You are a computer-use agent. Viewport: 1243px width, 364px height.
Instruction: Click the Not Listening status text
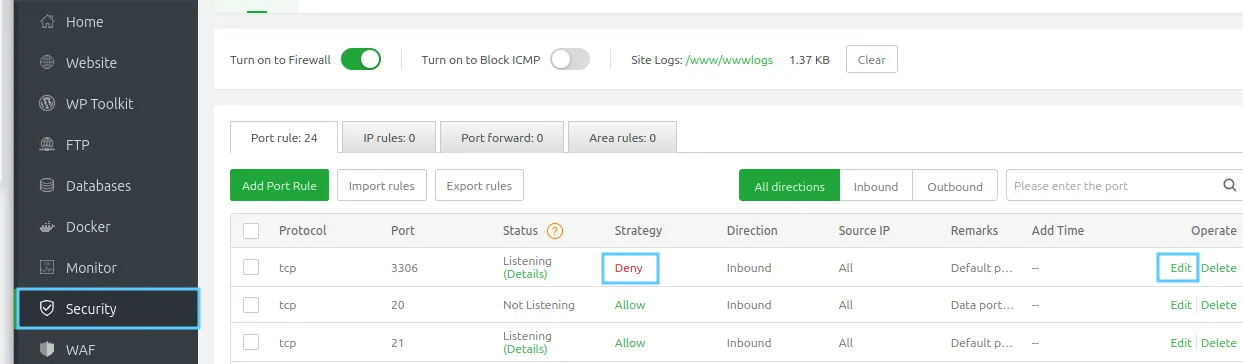coord(539,305)
